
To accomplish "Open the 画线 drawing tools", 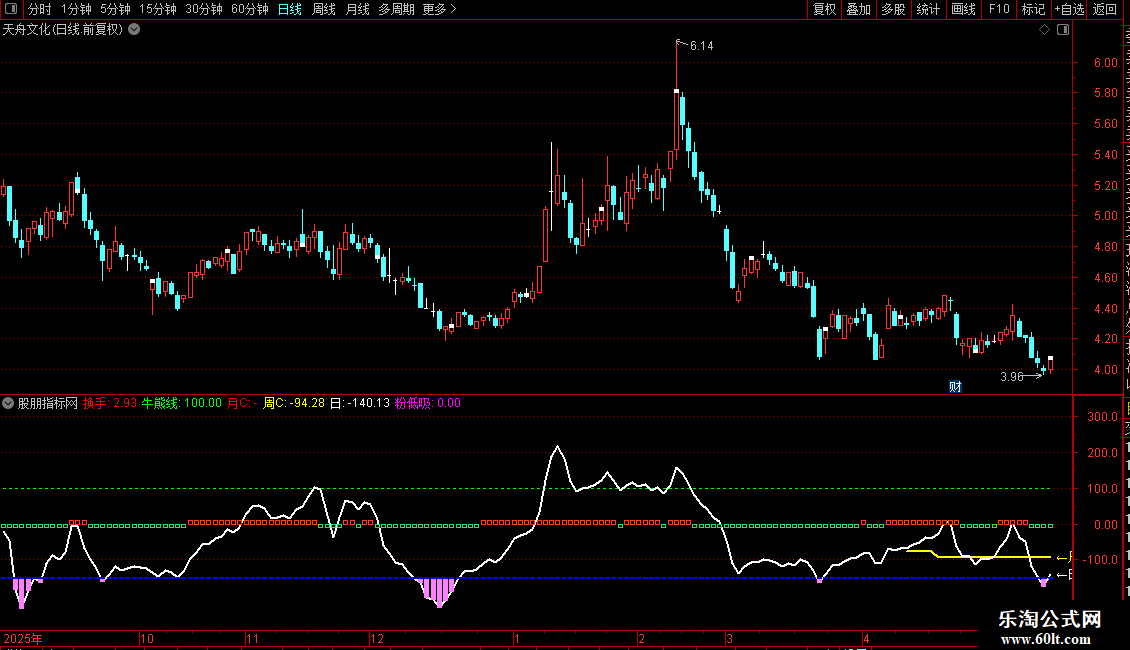I will (964, 9).
